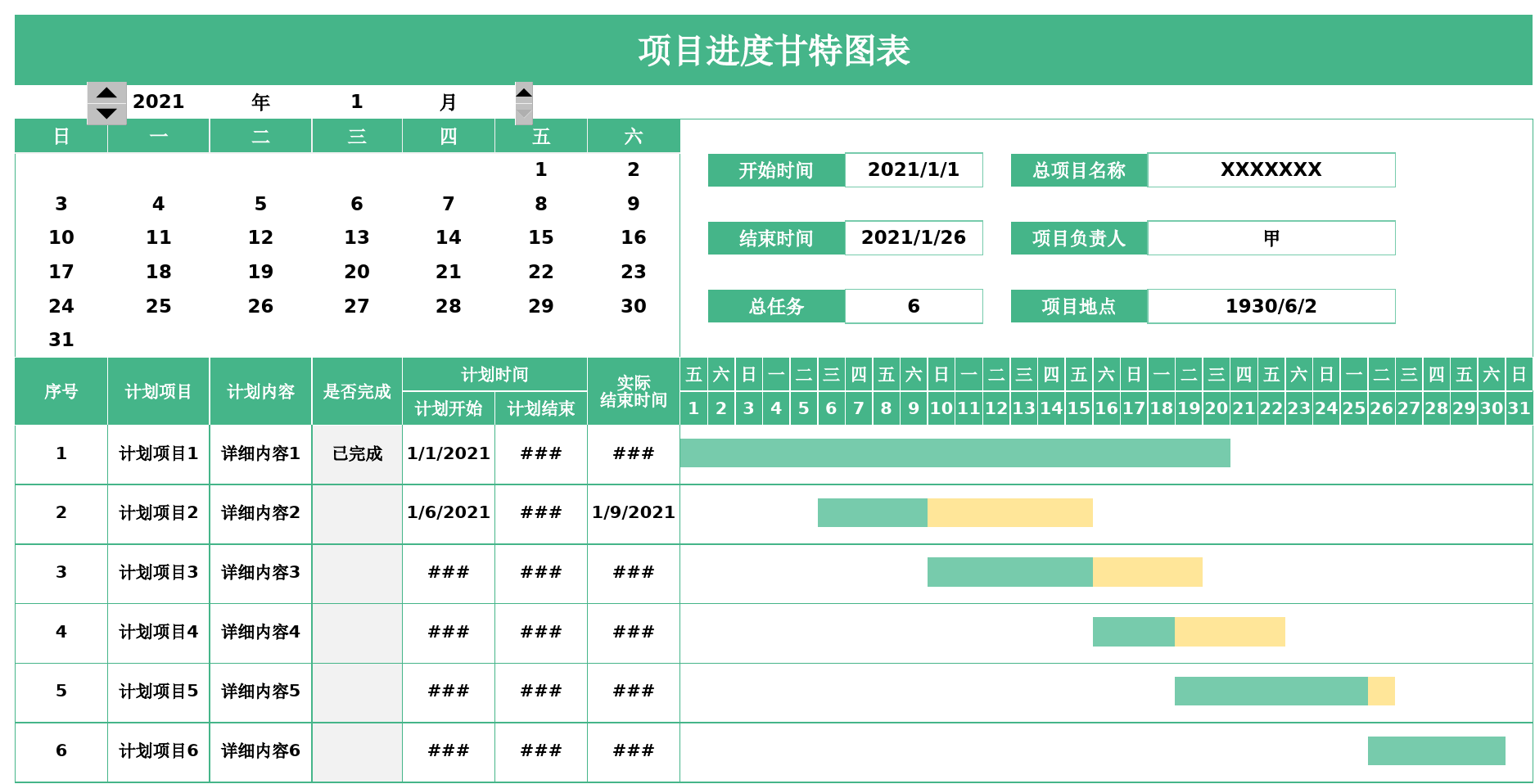Select the 计划项目1 cell

(158, 453)
